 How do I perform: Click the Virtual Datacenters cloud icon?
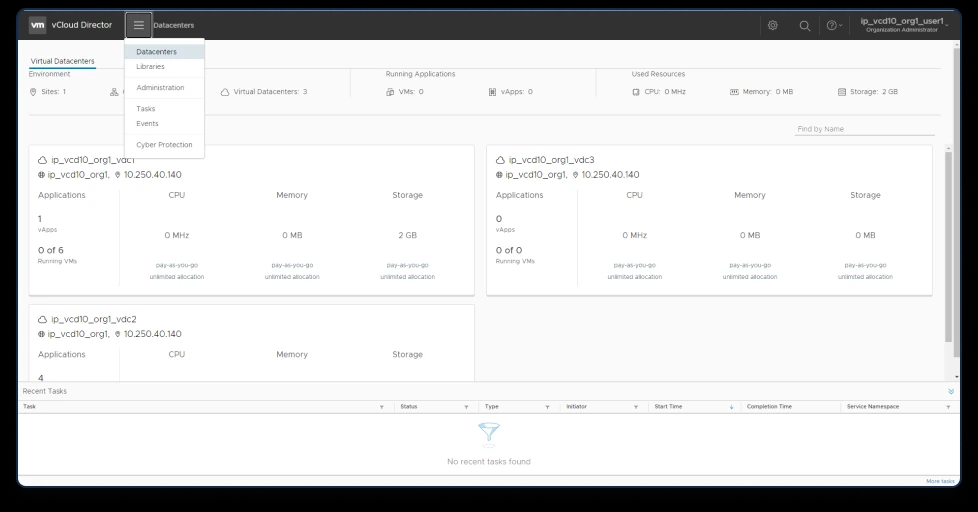[225, 92]
